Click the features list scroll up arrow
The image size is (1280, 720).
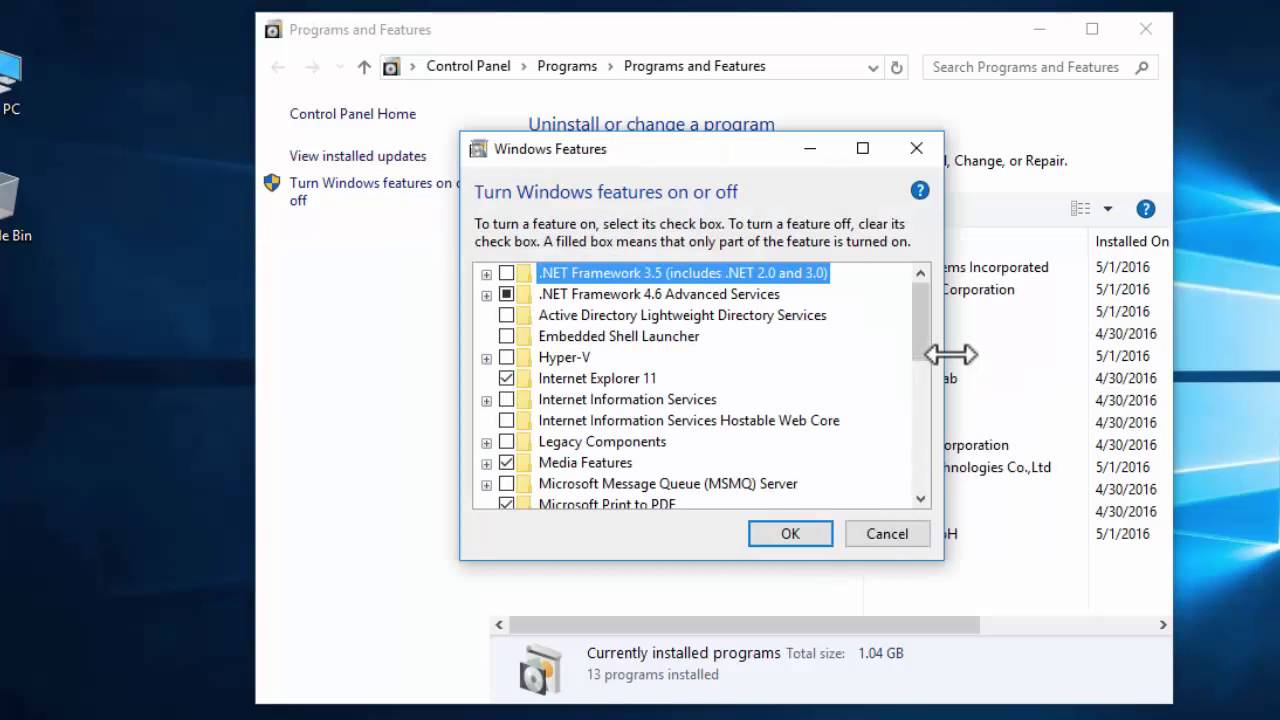point(921,272)
